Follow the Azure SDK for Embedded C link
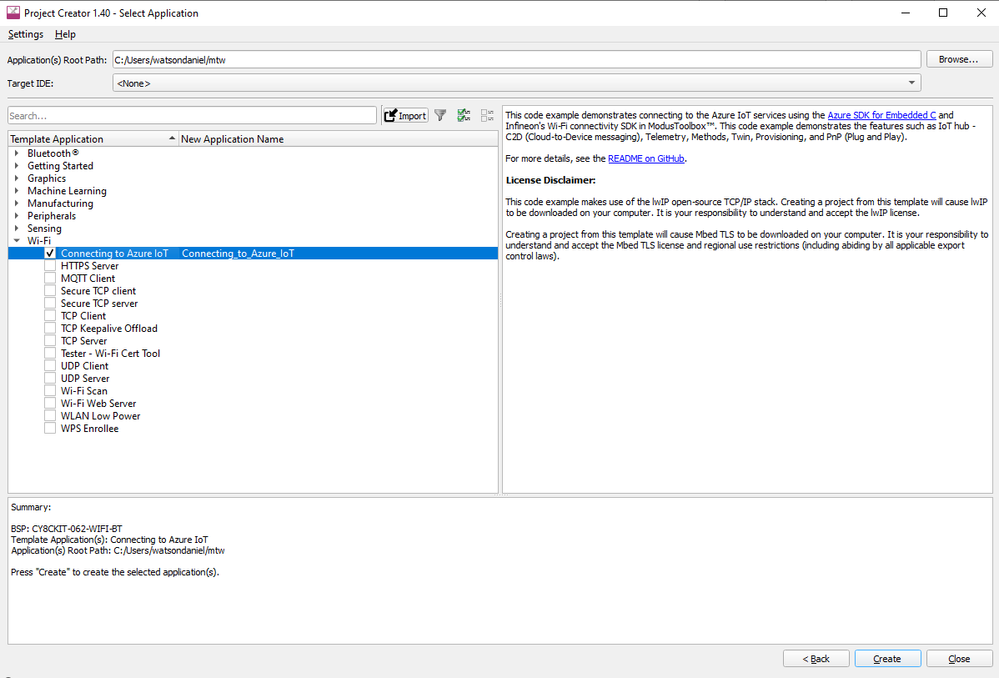This screenshot has width=999, height=678. click(883, 116)
